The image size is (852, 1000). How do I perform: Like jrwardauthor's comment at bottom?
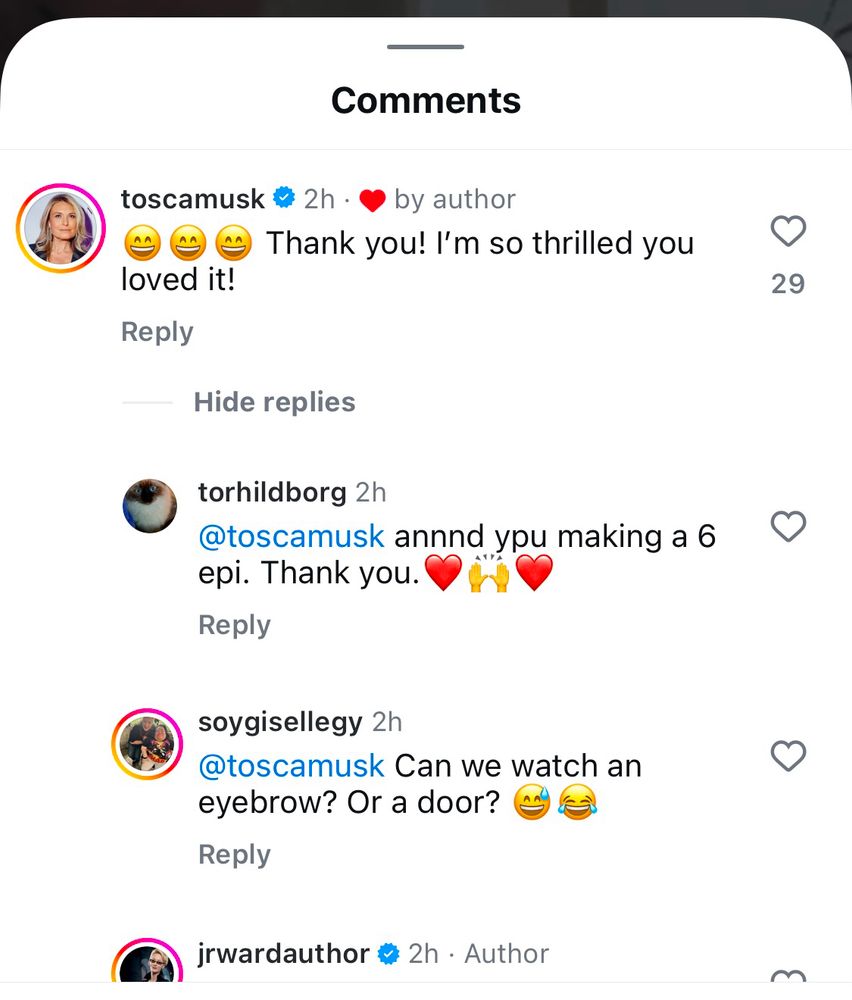coord(788,976)
